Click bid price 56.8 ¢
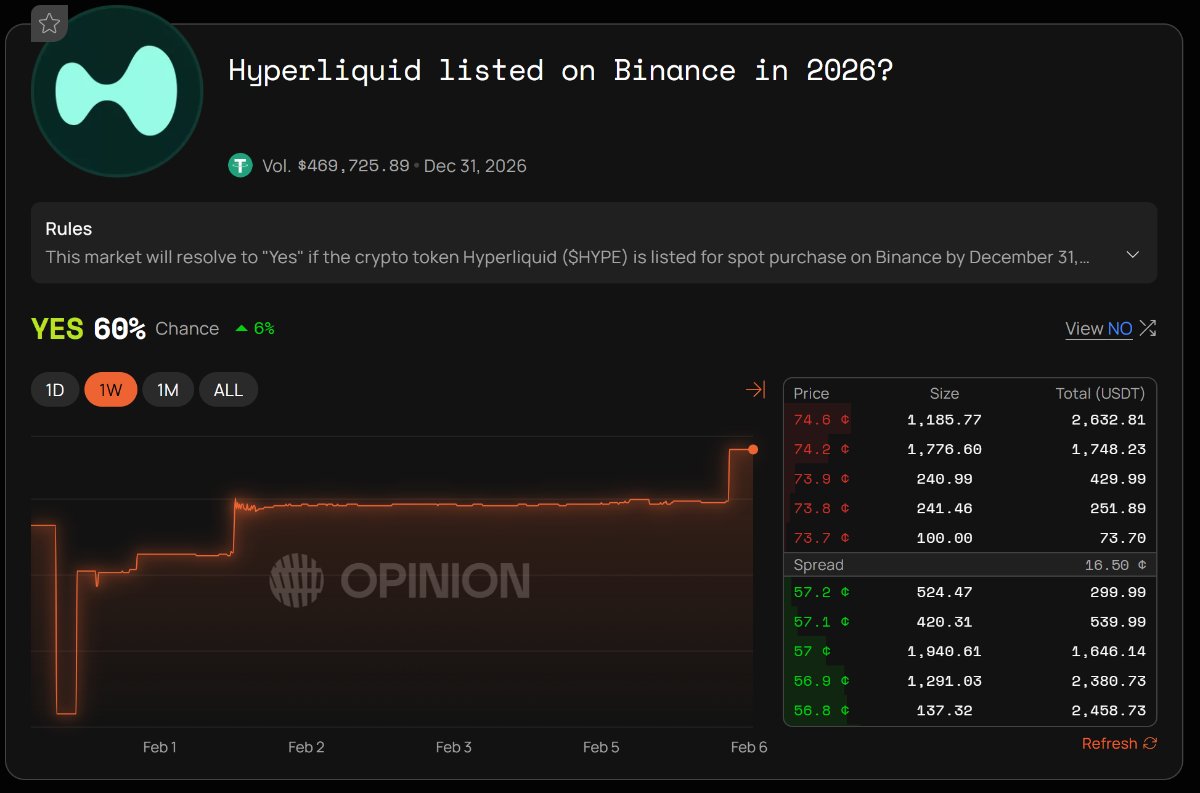Screen dimensions: 1200x793 click(821, 710)
